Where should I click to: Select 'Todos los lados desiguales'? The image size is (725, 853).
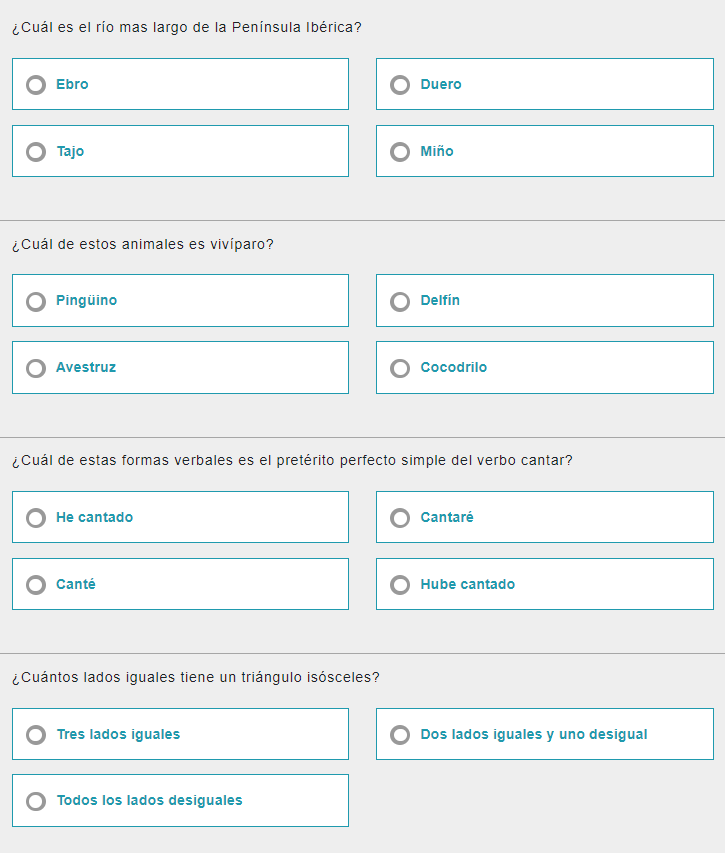tap(36, 800)
